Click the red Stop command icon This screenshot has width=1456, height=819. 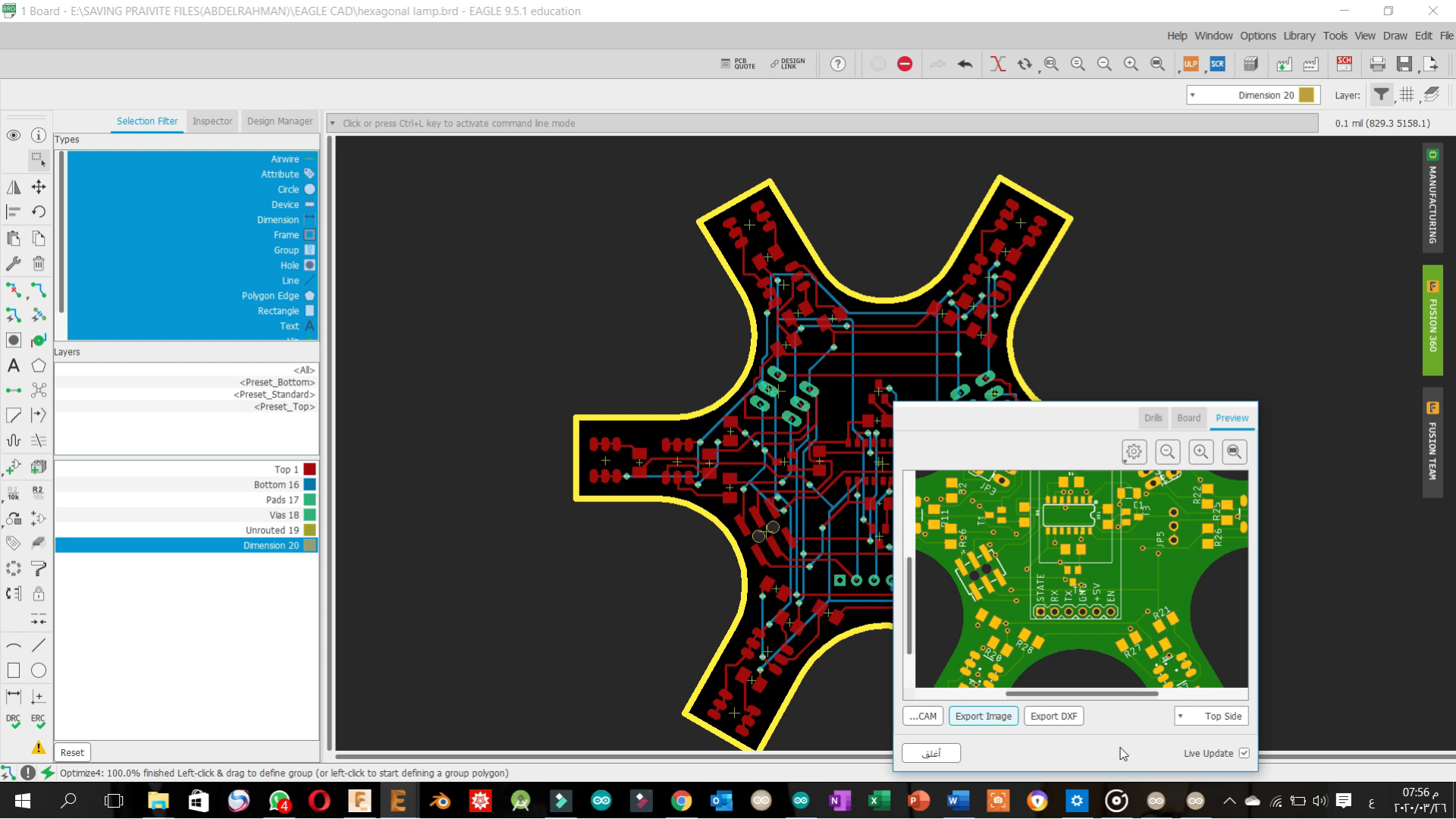(905, 64)
